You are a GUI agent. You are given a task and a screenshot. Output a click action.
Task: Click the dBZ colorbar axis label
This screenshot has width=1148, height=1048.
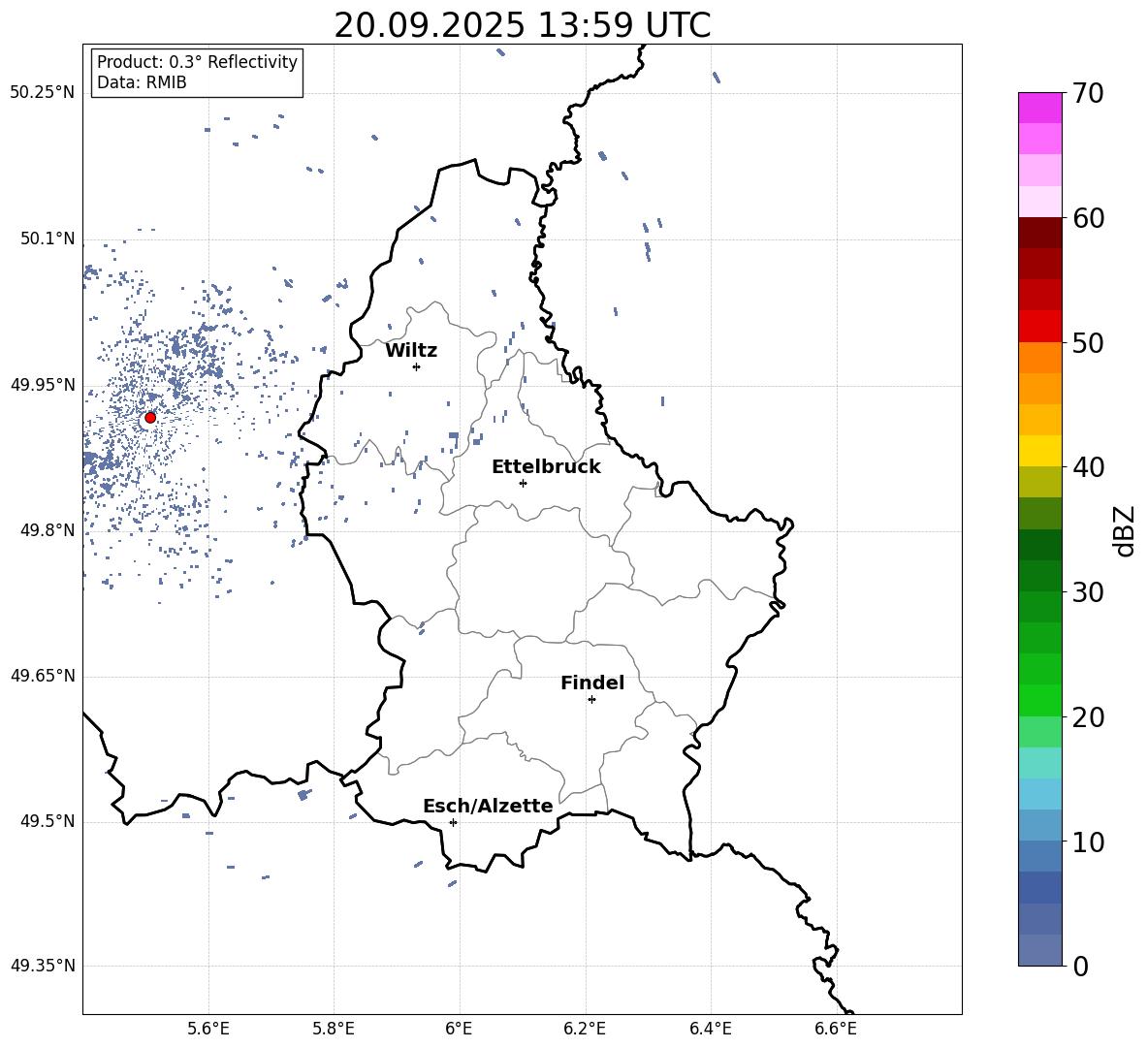[x=1124, y=530]
